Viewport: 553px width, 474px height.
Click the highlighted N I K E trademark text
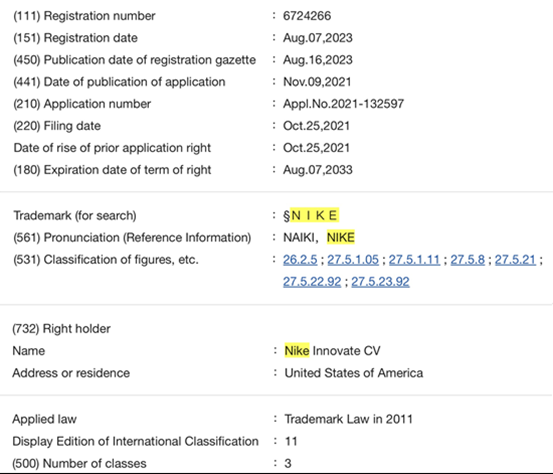tap(315, 215)
